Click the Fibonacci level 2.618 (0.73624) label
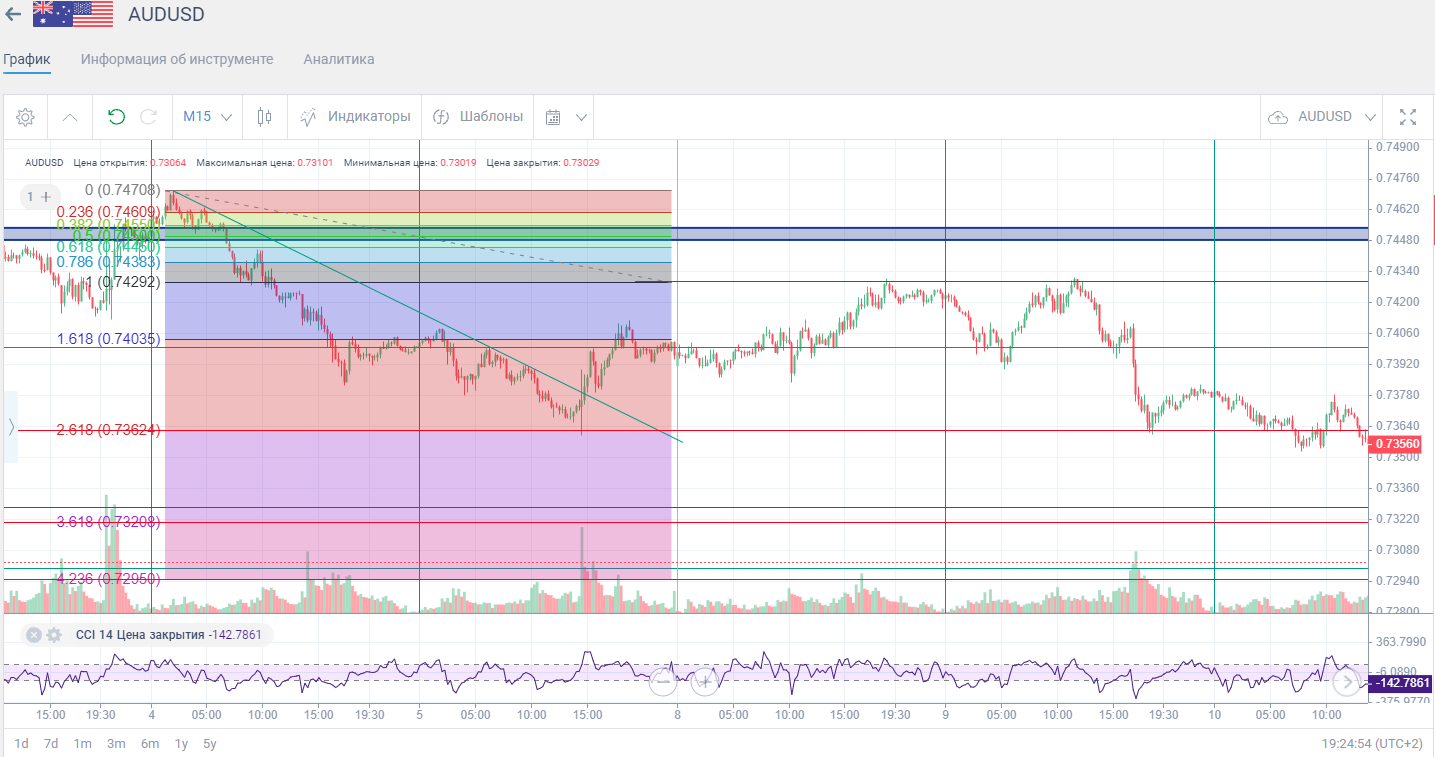The width and height of the screenshot is (1435, 757). pos(108,430)
